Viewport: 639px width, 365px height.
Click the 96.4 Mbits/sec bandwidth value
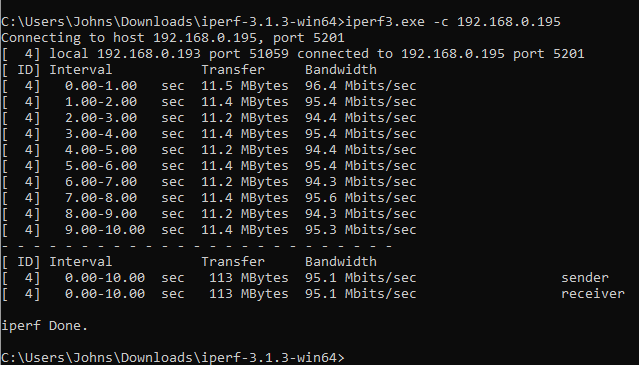coord(361,86)
